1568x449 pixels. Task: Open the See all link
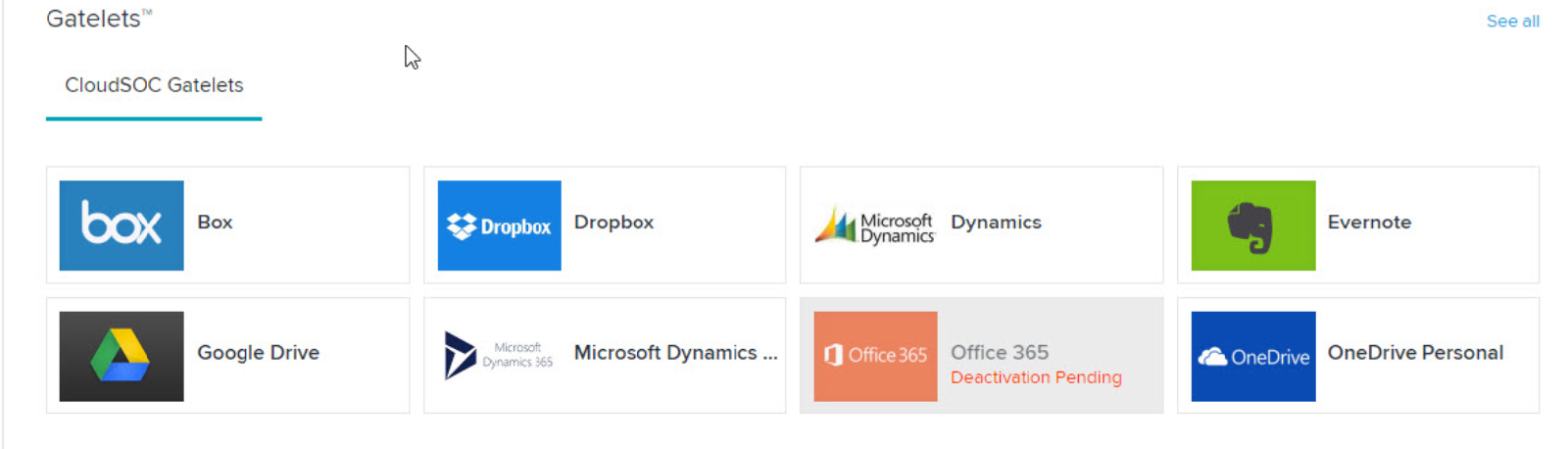(1512, 21)
